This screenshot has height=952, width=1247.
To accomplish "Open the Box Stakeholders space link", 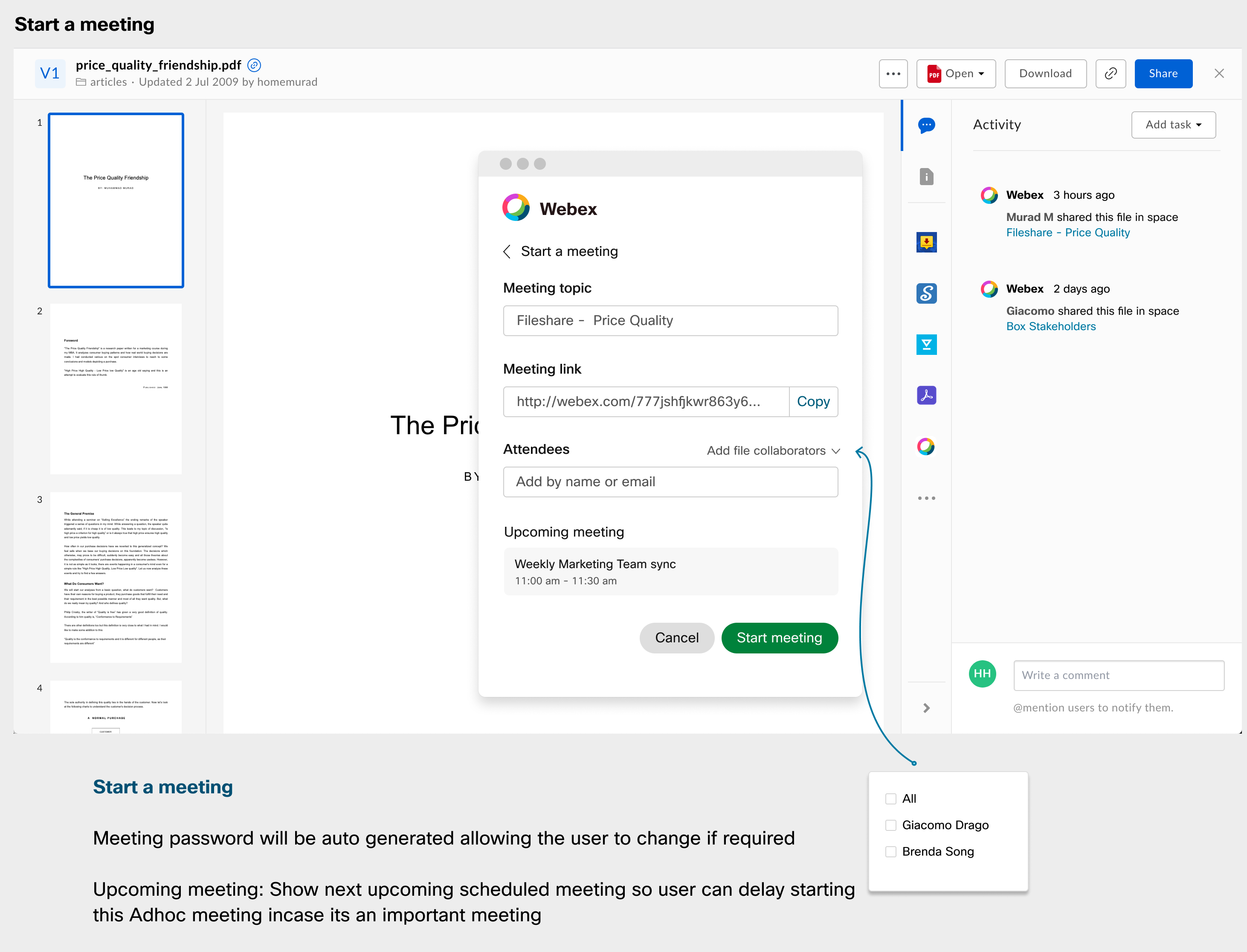I will (x=1050, y=327).
